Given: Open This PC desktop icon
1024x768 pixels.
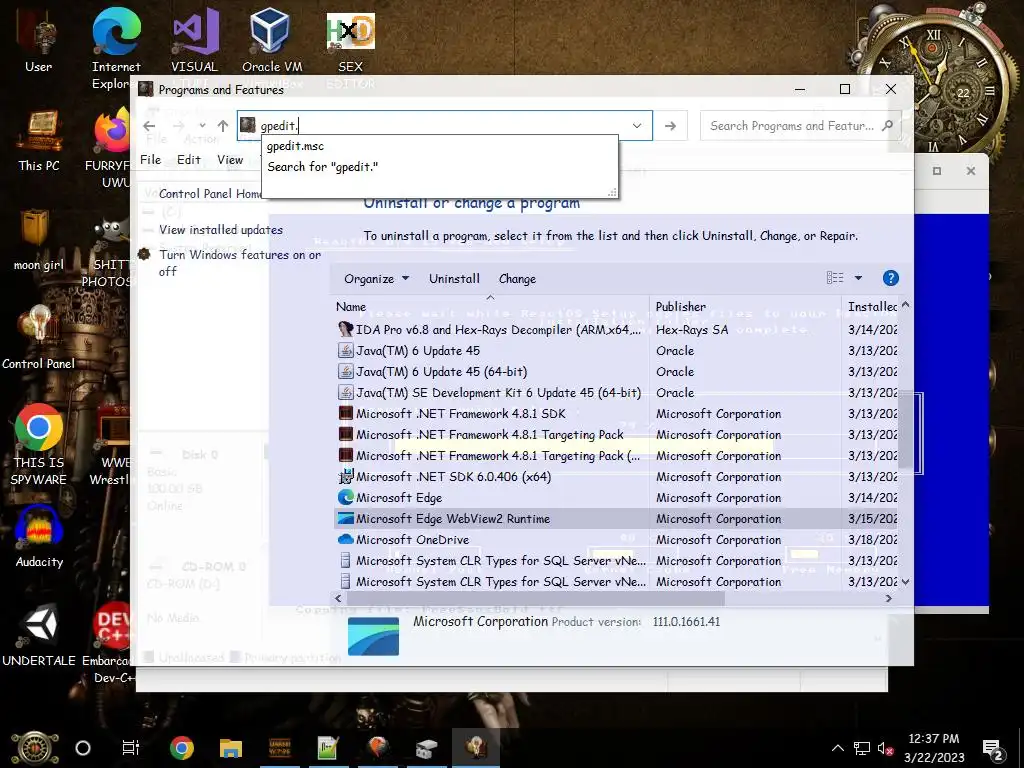Looking at the screenshot, I should tap(39, 141).
